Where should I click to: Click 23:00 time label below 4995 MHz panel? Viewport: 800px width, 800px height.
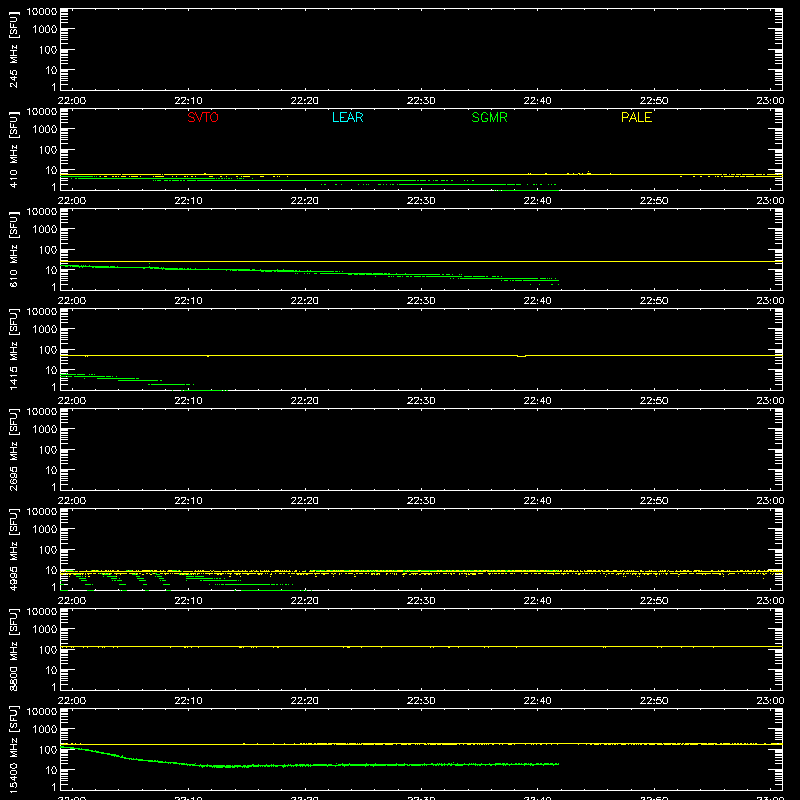770,601
